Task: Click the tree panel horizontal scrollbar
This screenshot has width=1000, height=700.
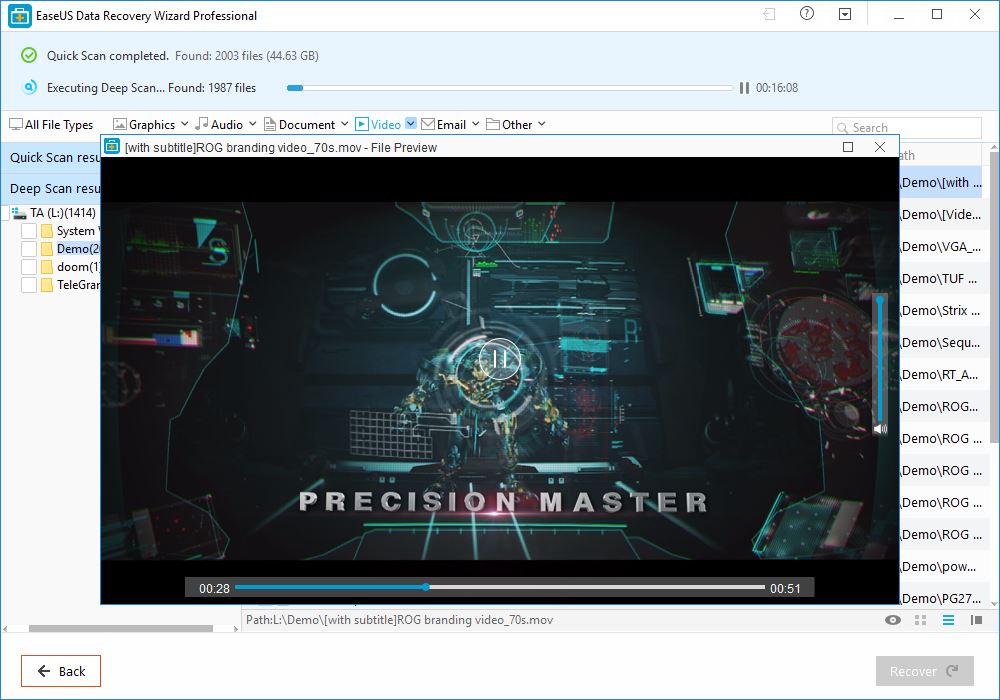Action: 121,629
